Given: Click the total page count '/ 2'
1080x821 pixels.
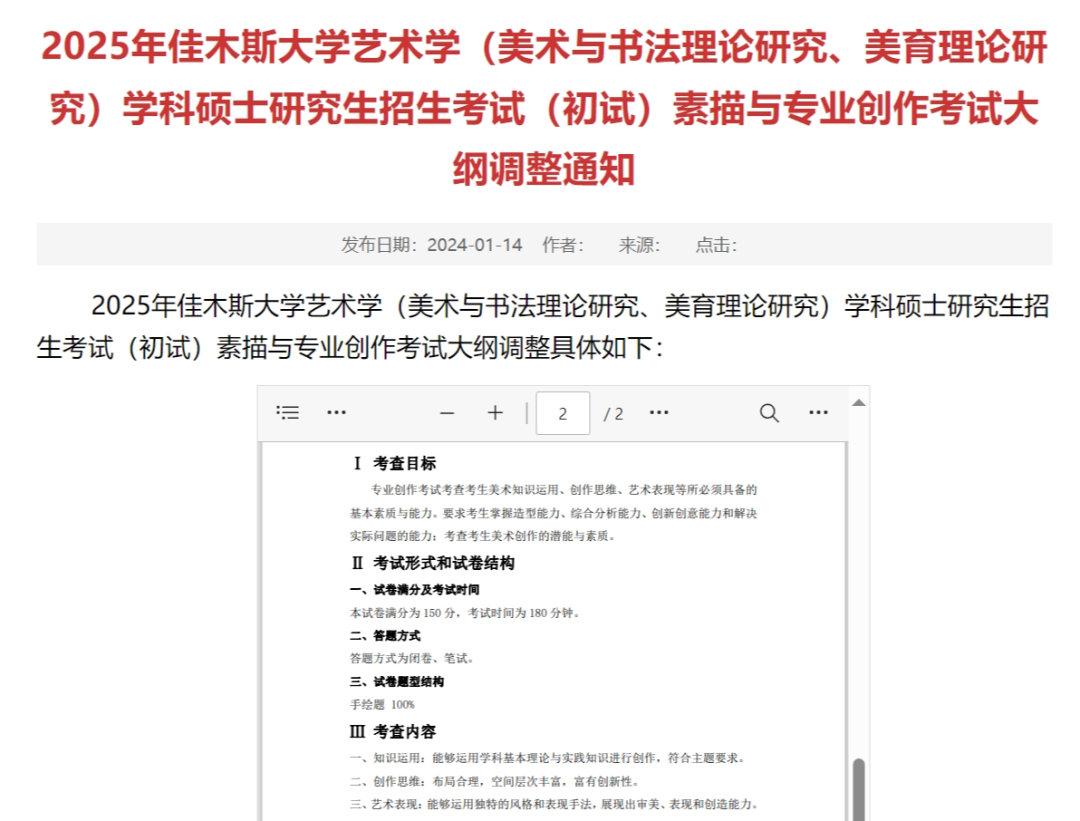Looking at the screenshot, I should point(613,414).
